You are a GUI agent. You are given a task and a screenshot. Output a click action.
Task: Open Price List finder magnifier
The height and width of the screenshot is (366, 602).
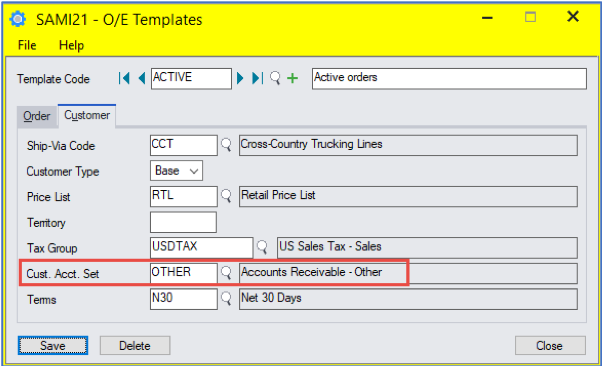click(x=226, y=196)
